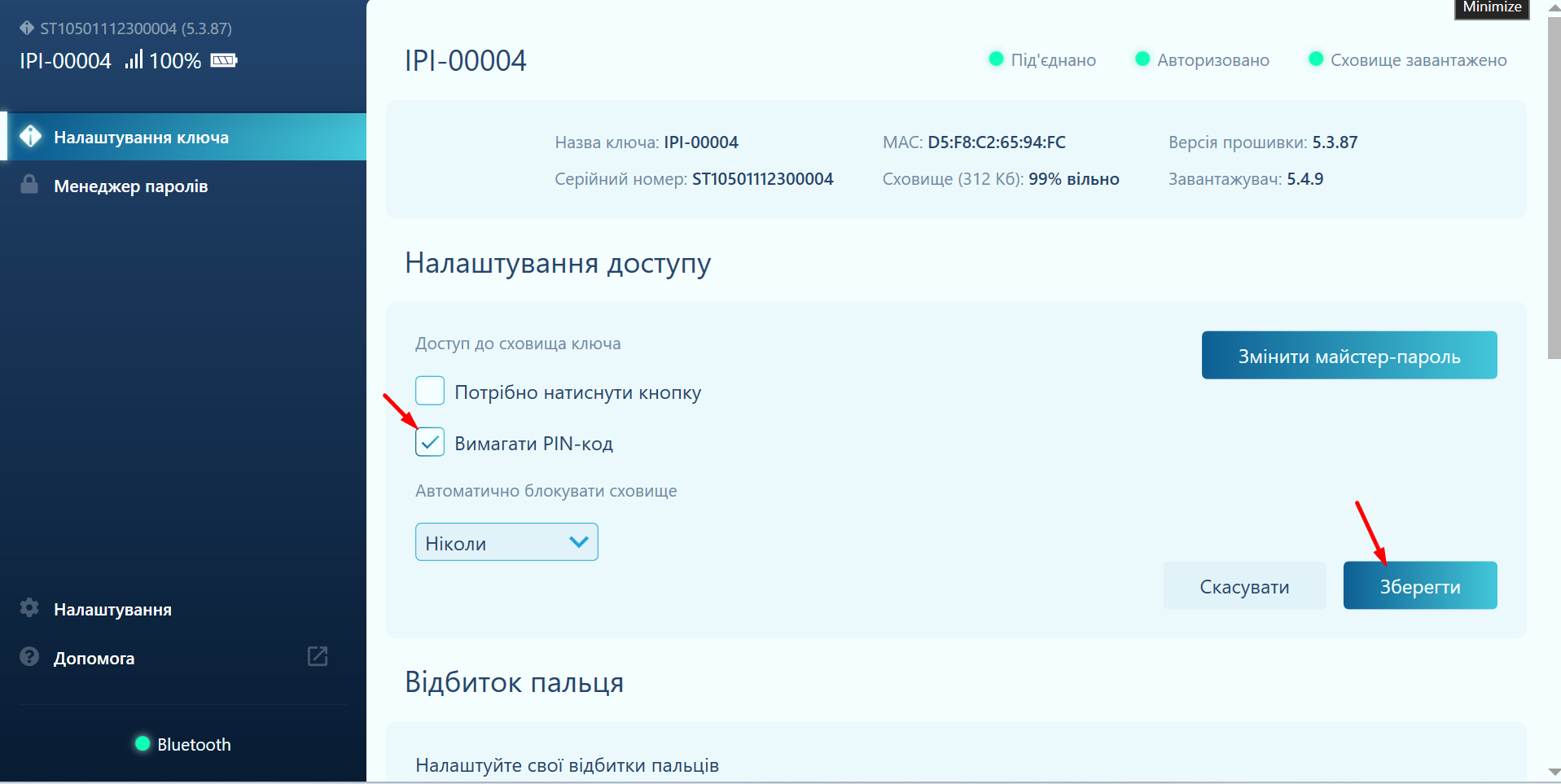Image resolution: width=1561 pixels, height=784 pixels.
Task: Uncheck the 'Вимагати PIN-код' checkbox
Action: [x=430, y=442]
